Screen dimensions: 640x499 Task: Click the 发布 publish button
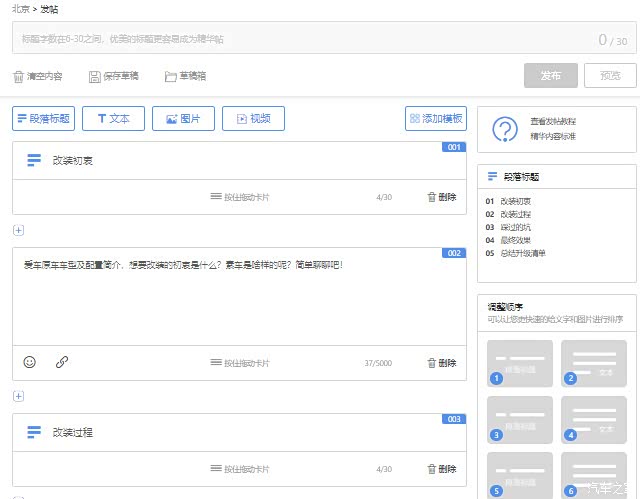coord(550,76)
